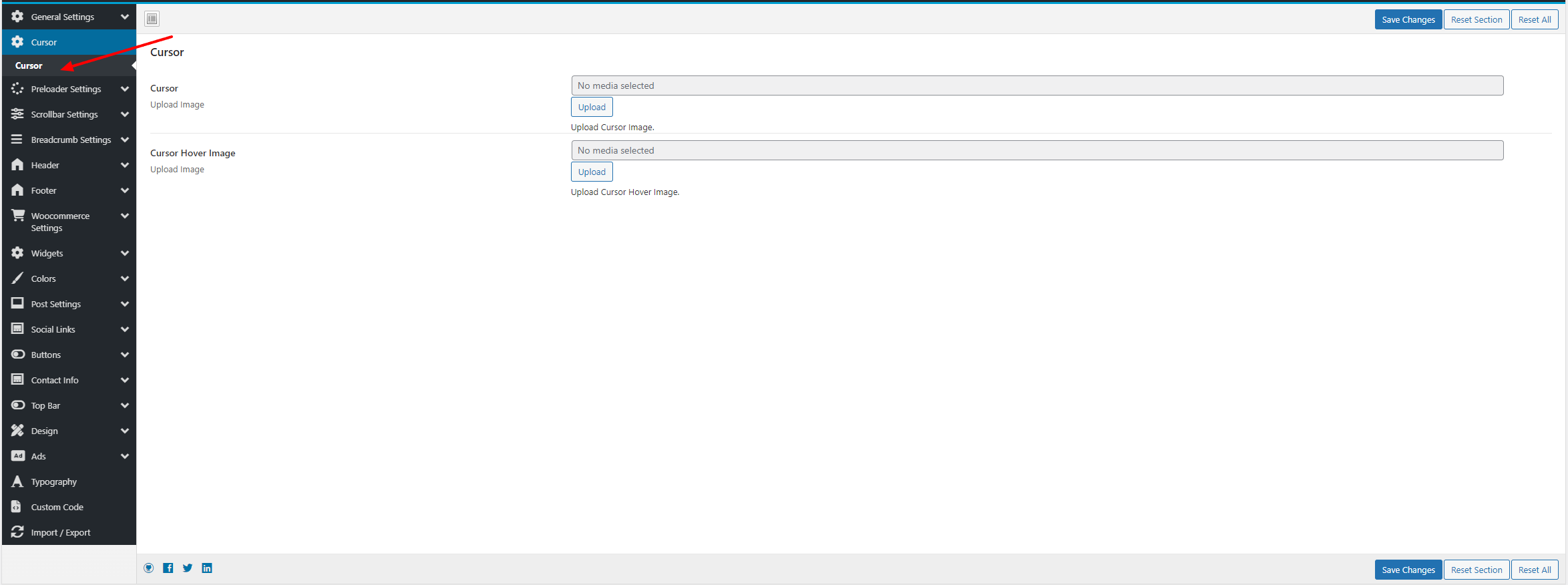The height and width of the screenshot is (585, 1568).
Task: Click the top Save Changes button
Action: (1408, 19)
